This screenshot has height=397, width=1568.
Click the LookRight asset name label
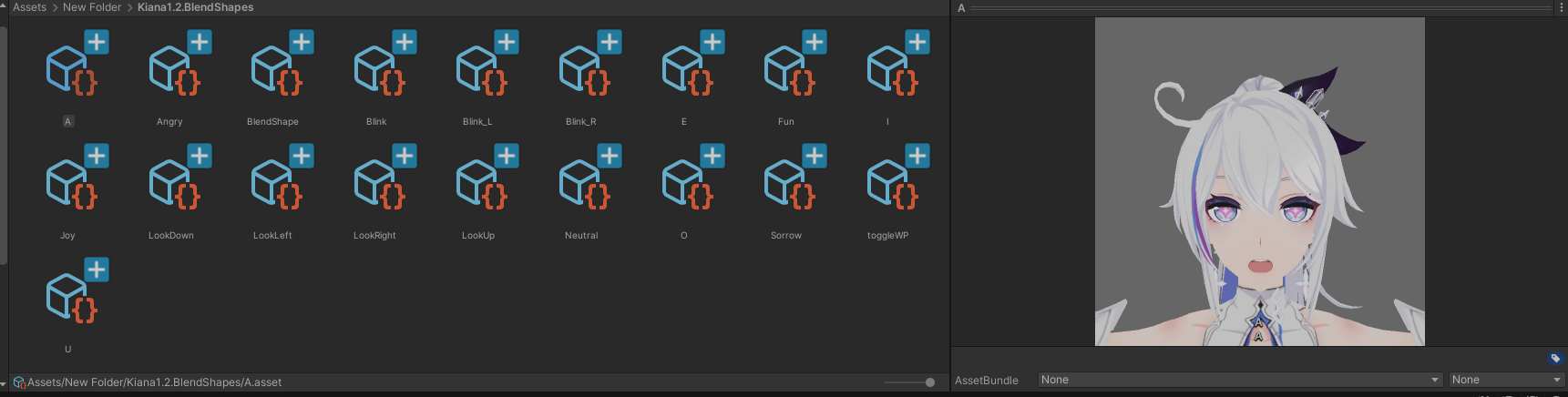coord(374,236)
